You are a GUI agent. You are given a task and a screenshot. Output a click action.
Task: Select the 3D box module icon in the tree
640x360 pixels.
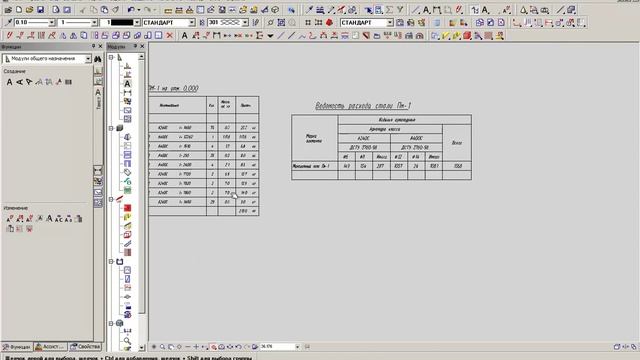click(120, 128)
